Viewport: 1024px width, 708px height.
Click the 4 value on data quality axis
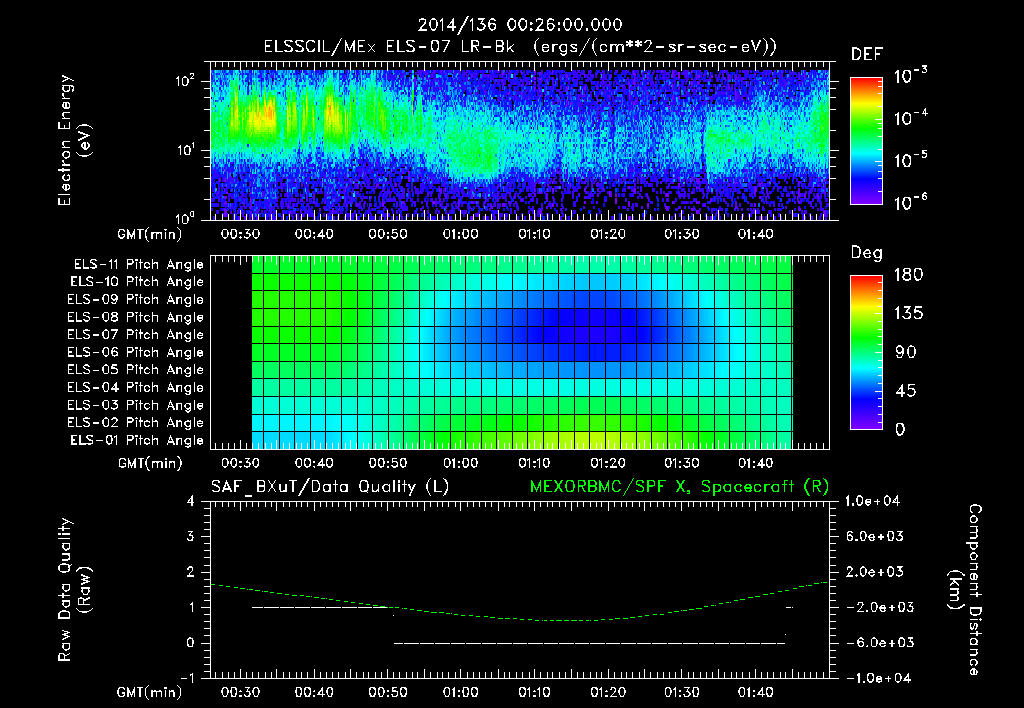[x=191, y=501]
